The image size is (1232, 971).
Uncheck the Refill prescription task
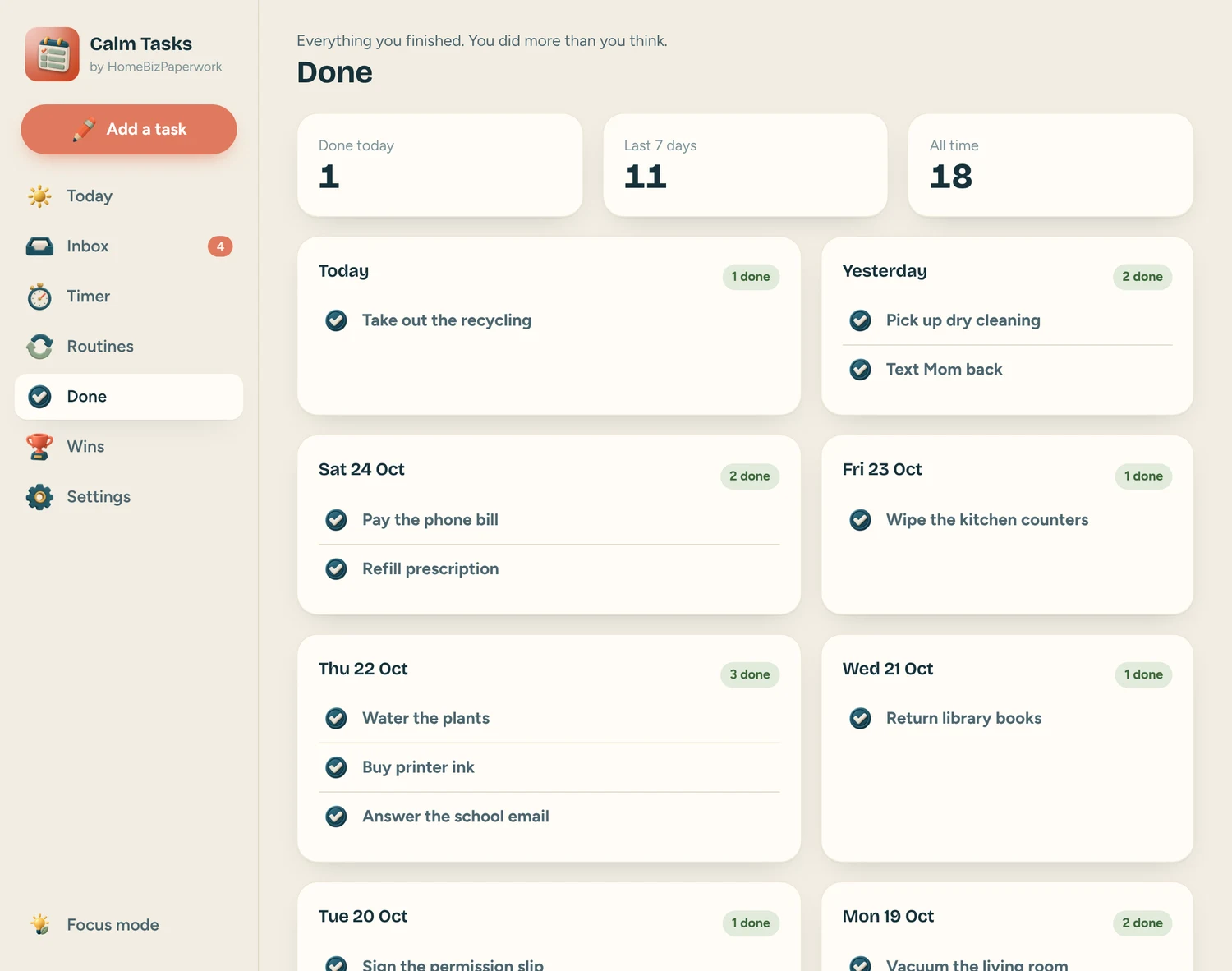[x=336, y=569]
